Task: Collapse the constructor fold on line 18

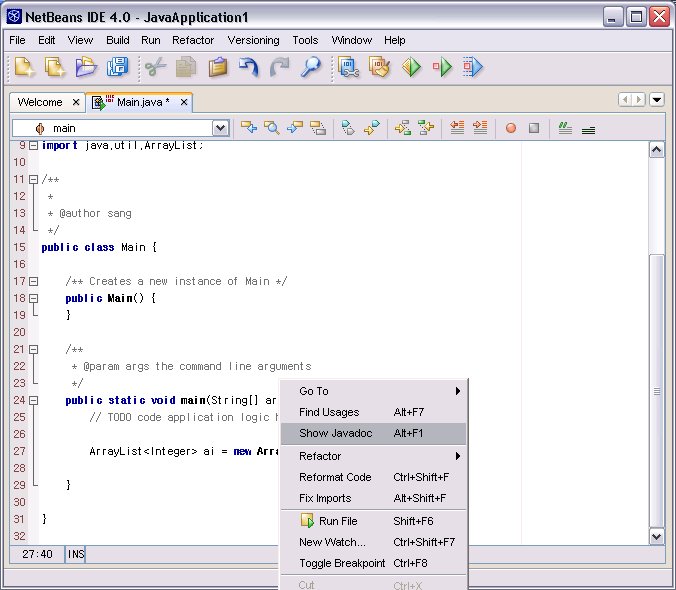Action: 33,298
